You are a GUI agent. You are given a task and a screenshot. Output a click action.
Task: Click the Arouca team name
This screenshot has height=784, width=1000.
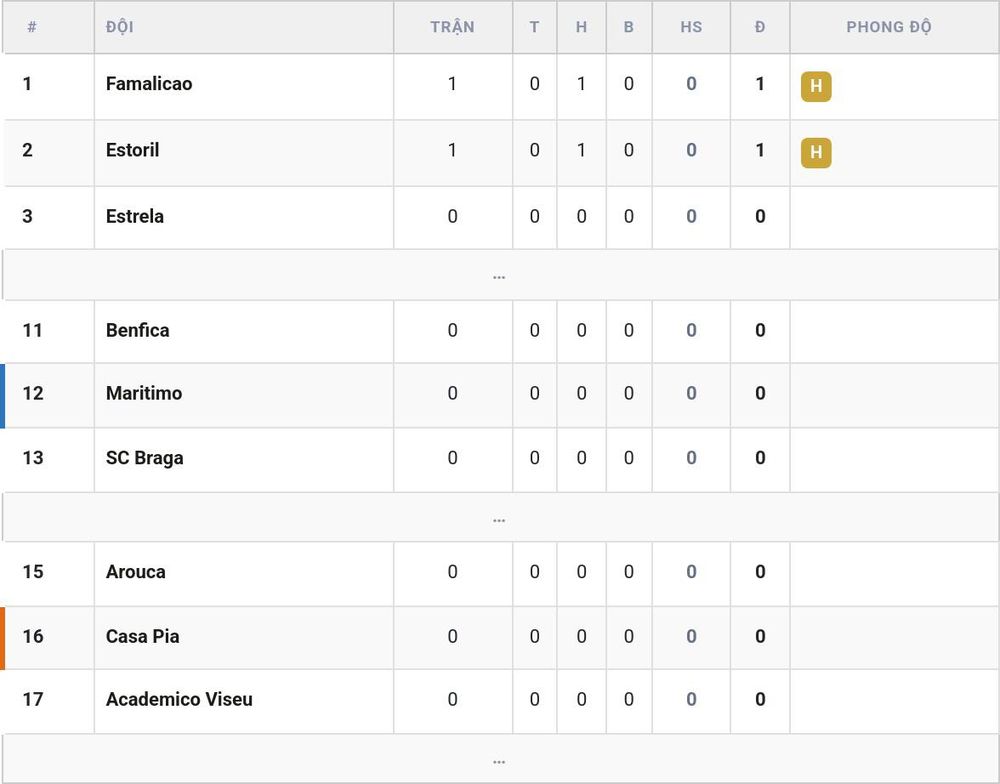pos(135,572)
